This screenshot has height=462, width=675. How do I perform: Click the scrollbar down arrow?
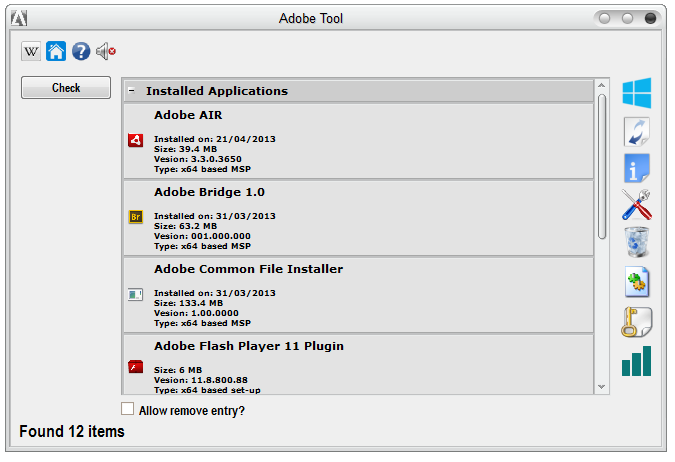coord(602,387)
